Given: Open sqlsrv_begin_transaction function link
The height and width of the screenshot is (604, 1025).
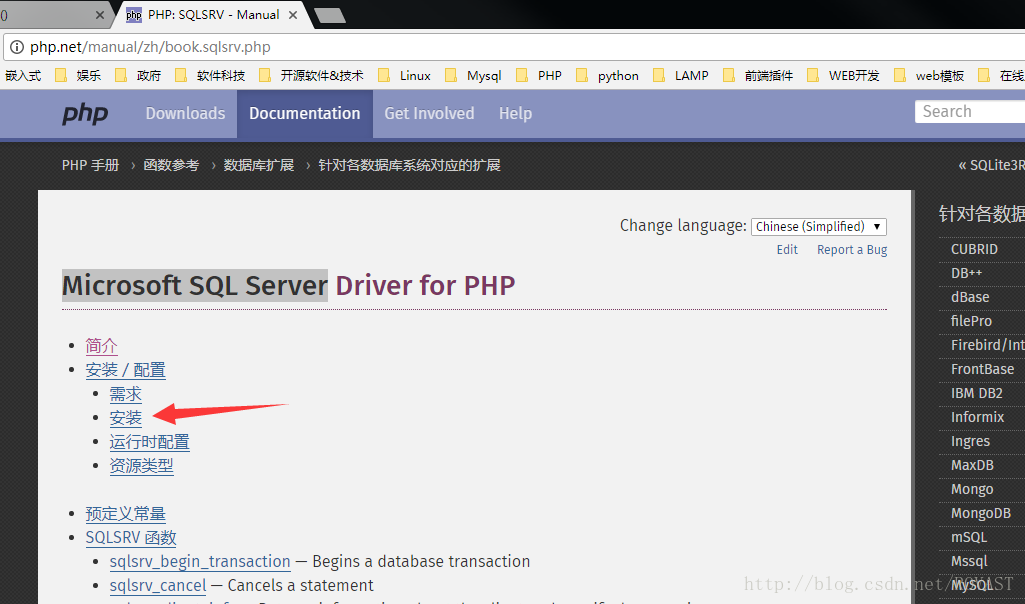Looking at the screenshot, I should click(x=200, y=562).
